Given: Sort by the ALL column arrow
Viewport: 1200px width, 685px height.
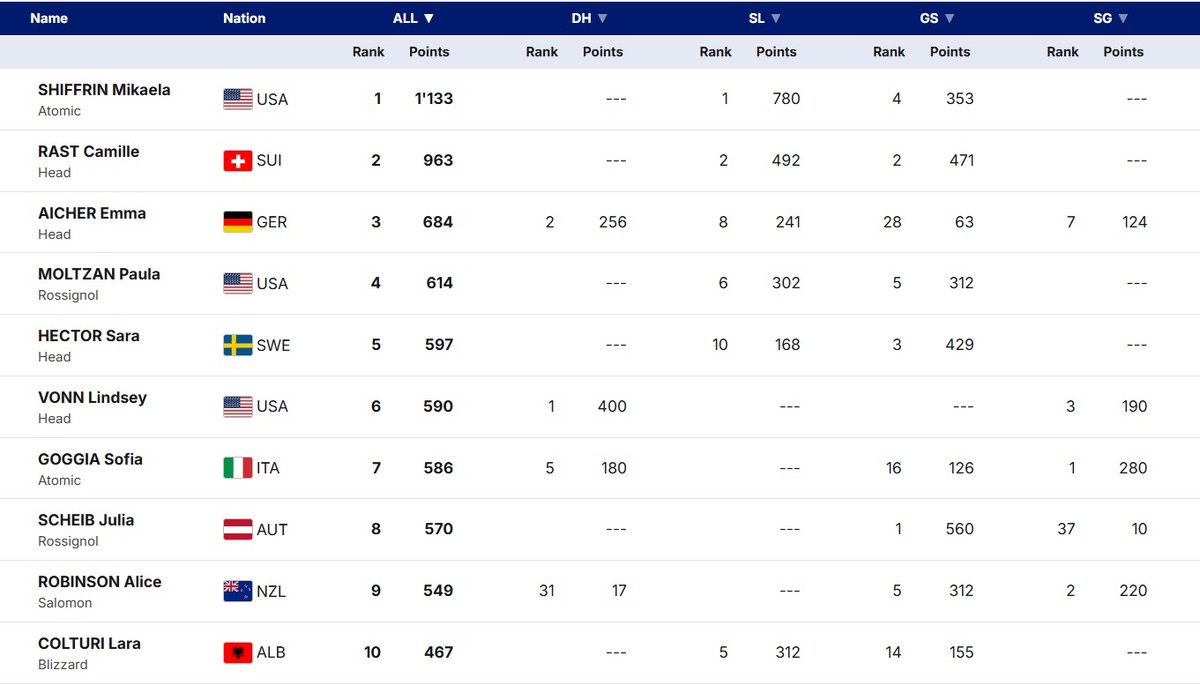Looking at the screenshot, I should (x=429, y=18).
